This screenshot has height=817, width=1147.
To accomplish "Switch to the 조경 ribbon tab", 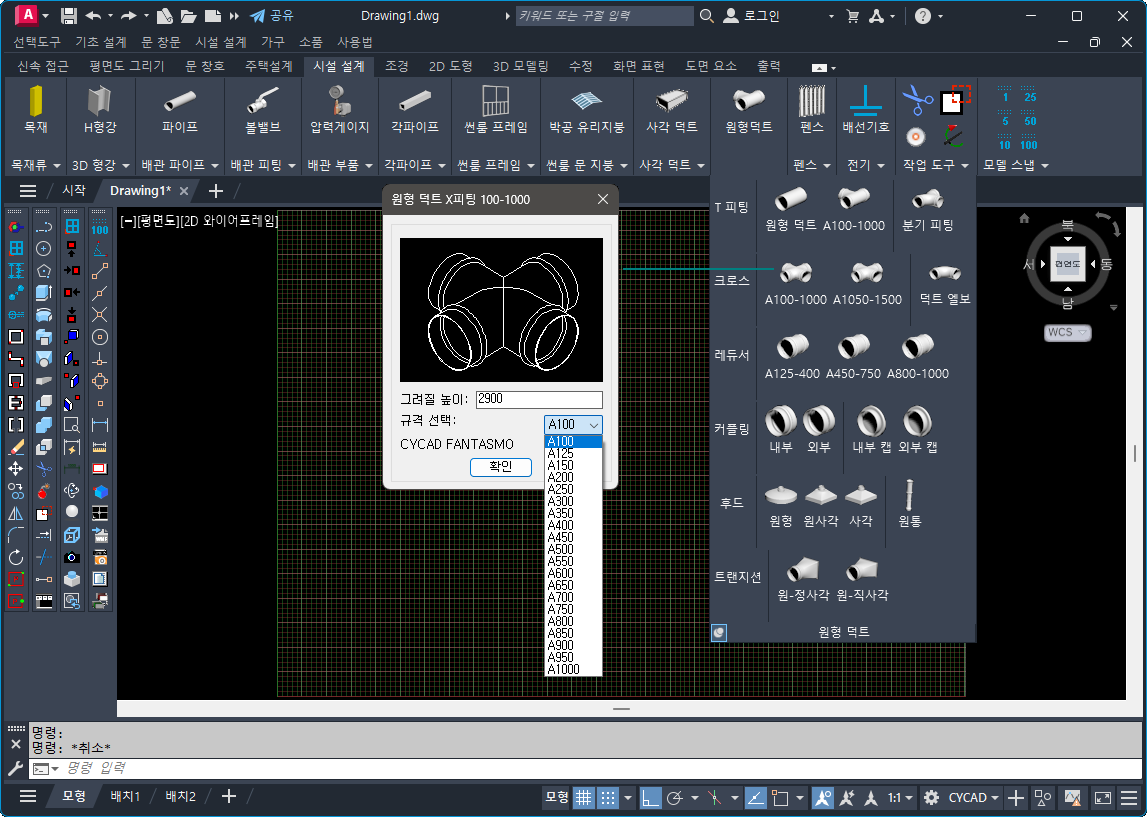I will [x=397, y=66].
